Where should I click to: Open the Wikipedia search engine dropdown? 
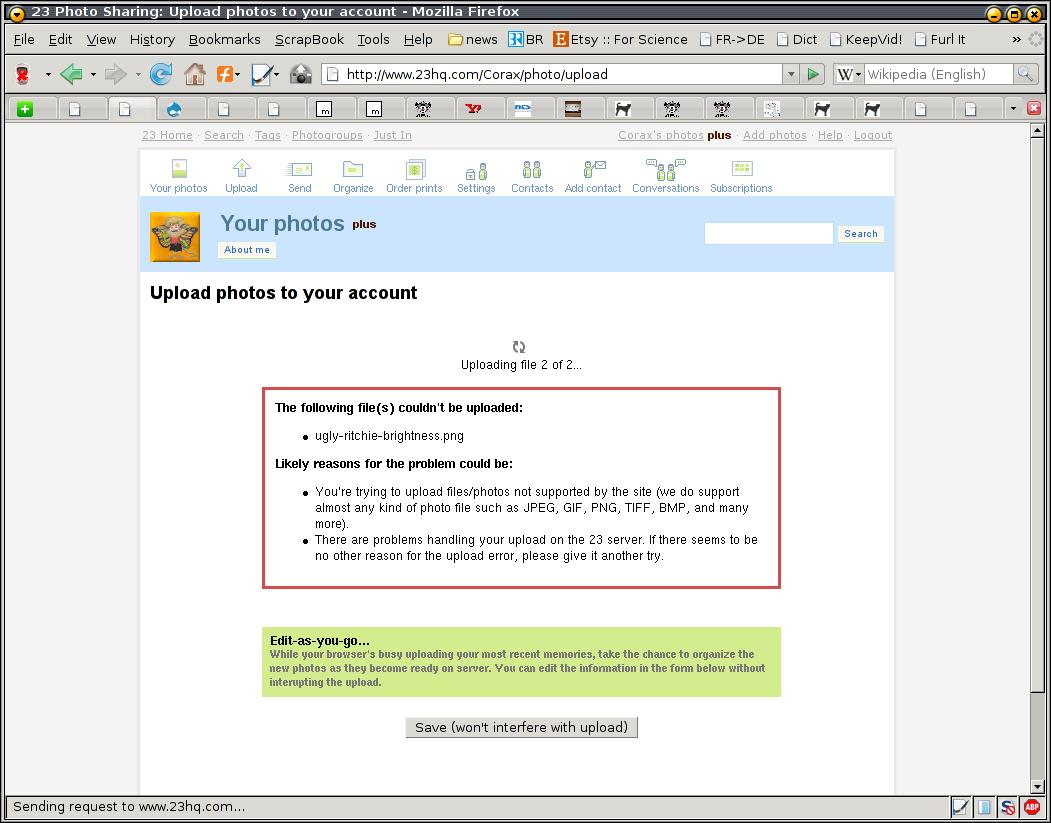pyautogui.click(x=848, y=74)
